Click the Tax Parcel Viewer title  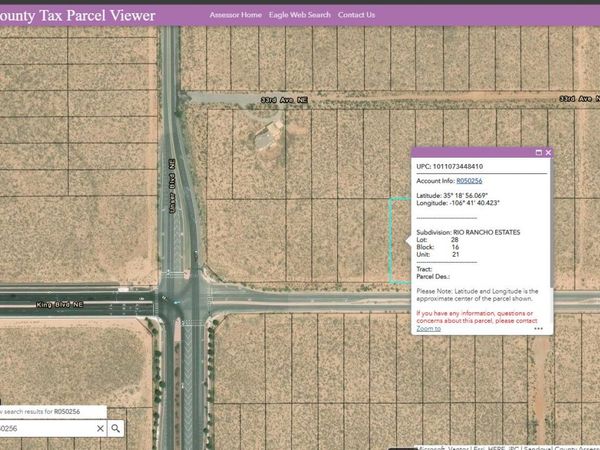tap(78, 15)
